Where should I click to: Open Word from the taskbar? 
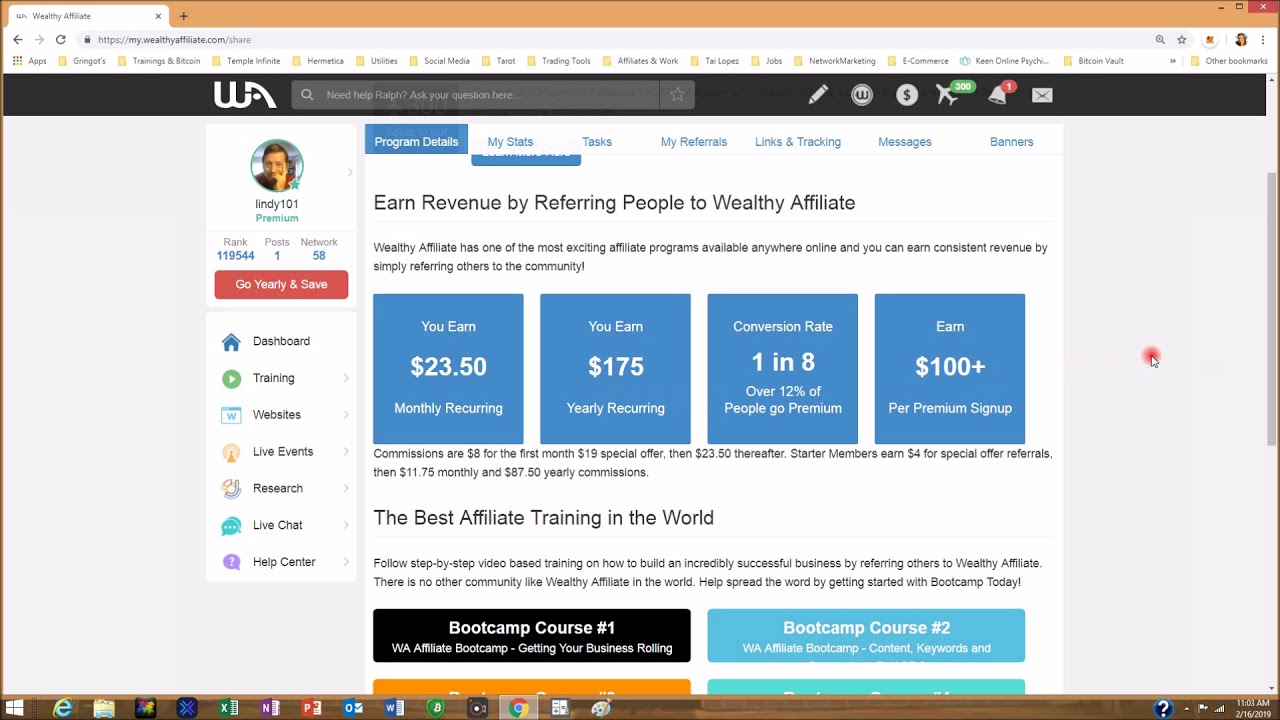(394, 708)
